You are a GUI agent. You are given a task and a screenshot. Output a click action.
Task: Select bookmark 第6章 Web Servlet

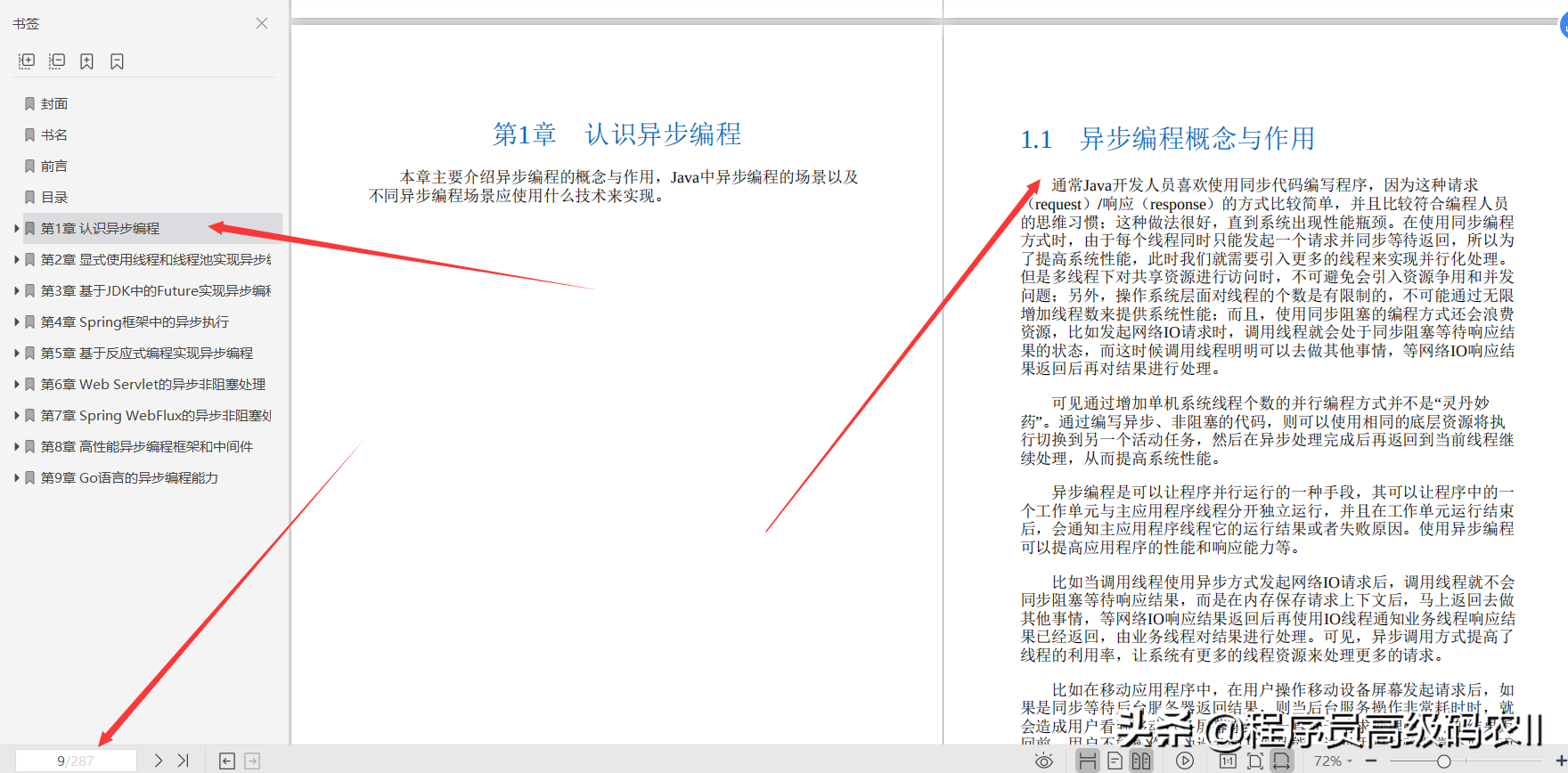(x=153, y=385)
